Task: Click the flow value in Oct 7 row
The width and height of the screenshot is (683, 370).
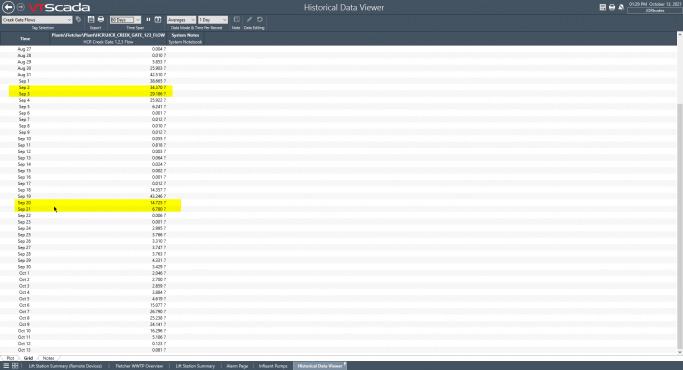Action: click(x=158, y=312)
